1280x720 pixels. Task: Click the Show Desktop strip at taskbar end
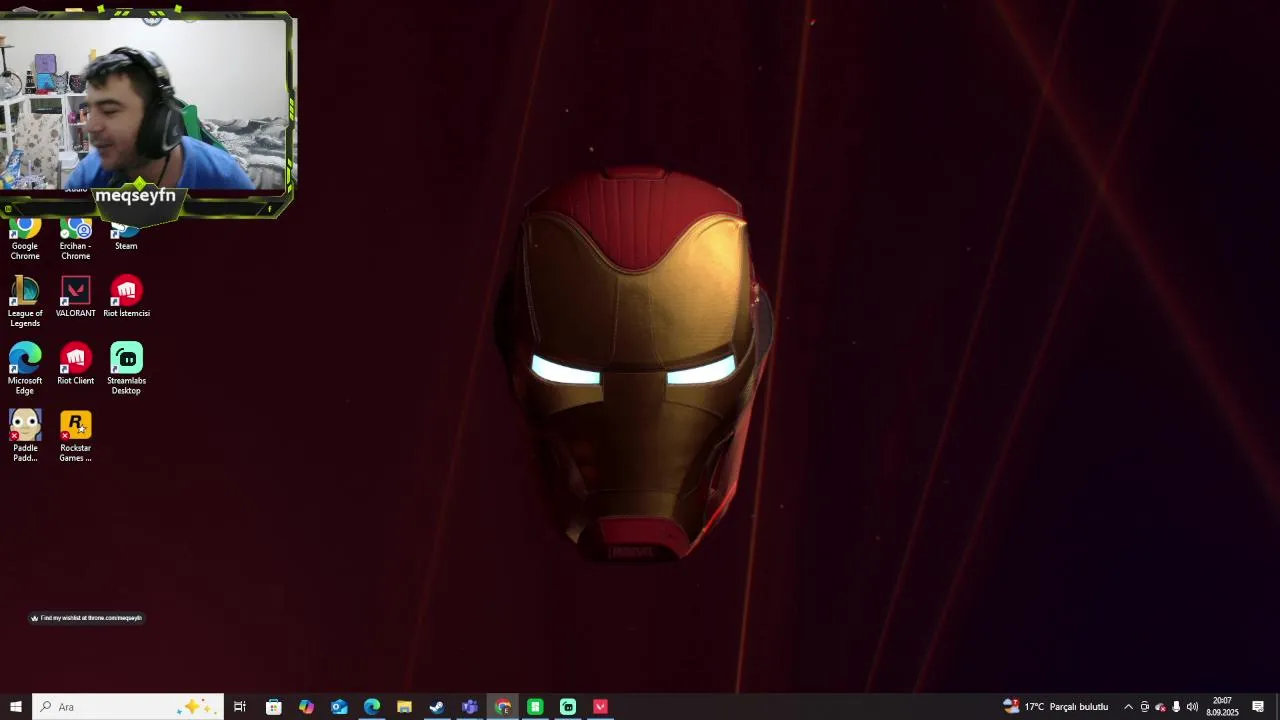point(1277,707)
